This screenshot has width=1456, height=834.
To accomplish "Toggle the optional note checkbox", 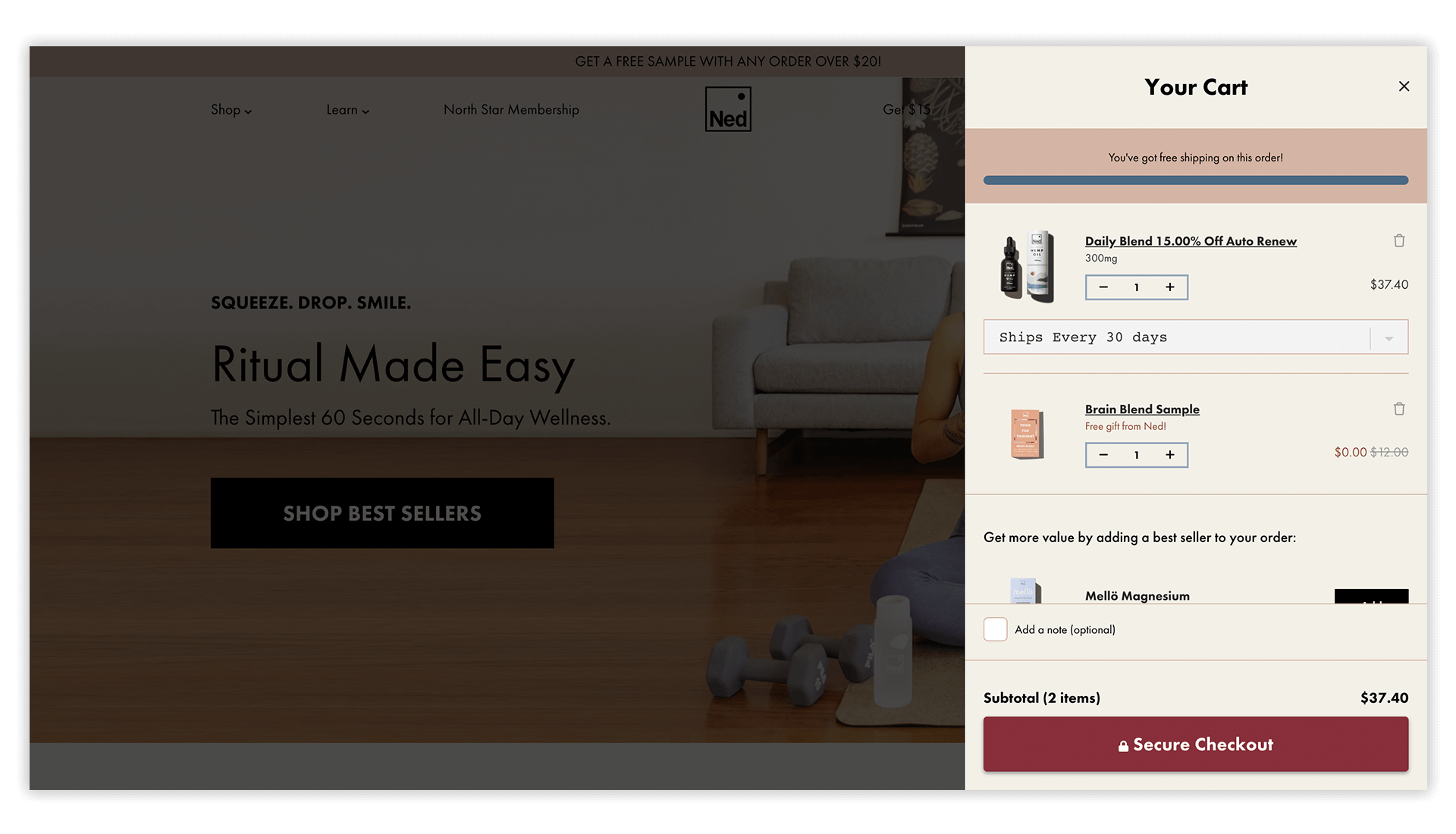I will [994, 629].
